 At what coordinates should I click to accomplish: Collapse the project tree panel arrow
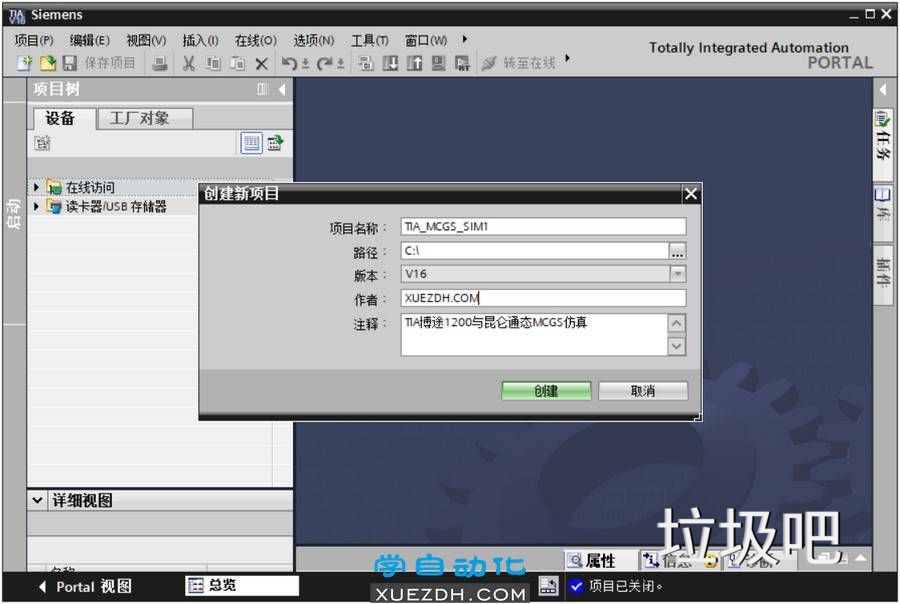pyautogui.click(x=282, y=90)
